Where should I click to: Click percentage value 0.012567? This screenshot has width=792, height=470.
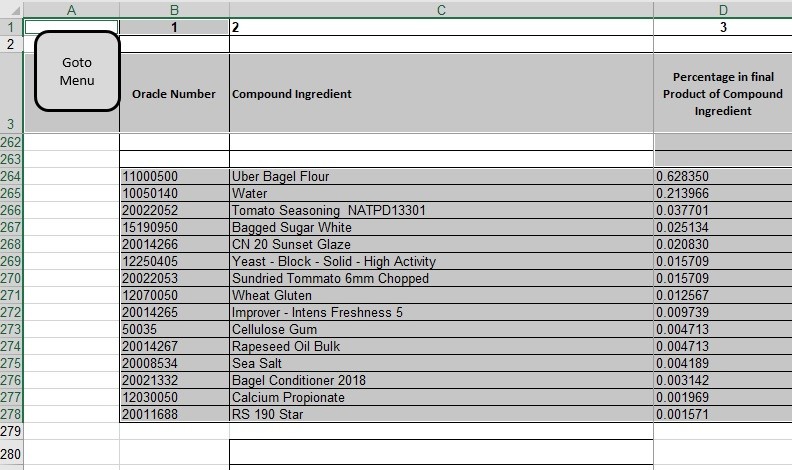723,295
